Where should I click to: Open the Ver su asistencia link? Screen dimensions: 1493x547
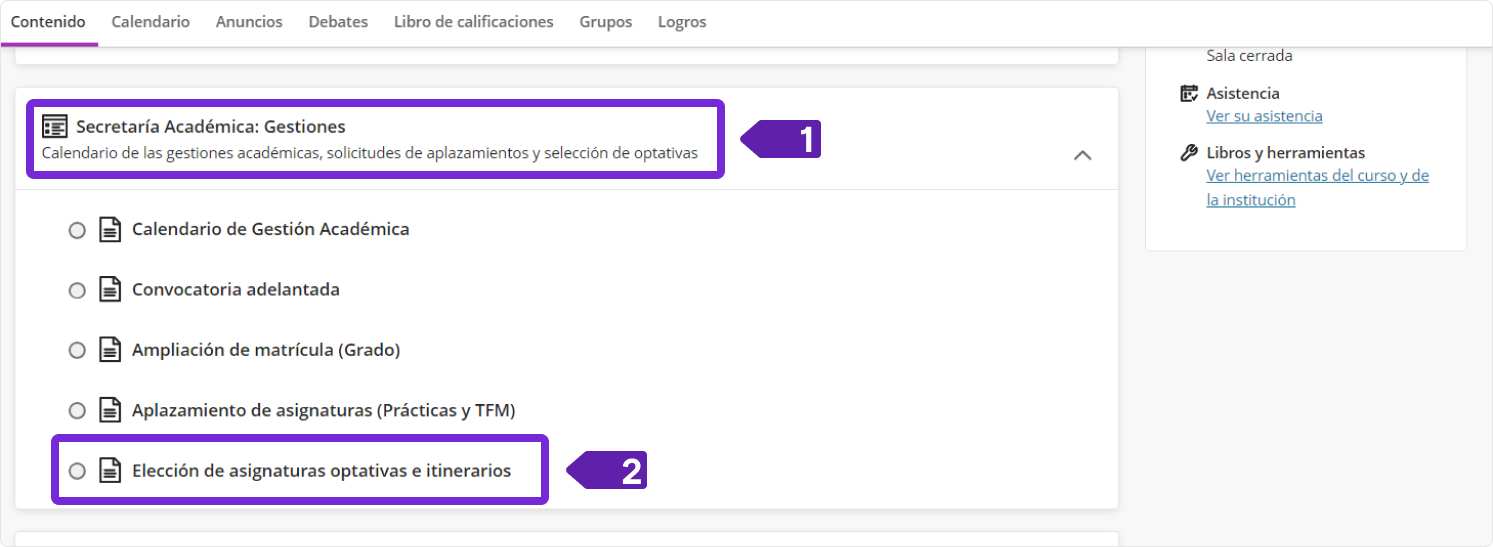point(1264,116)
